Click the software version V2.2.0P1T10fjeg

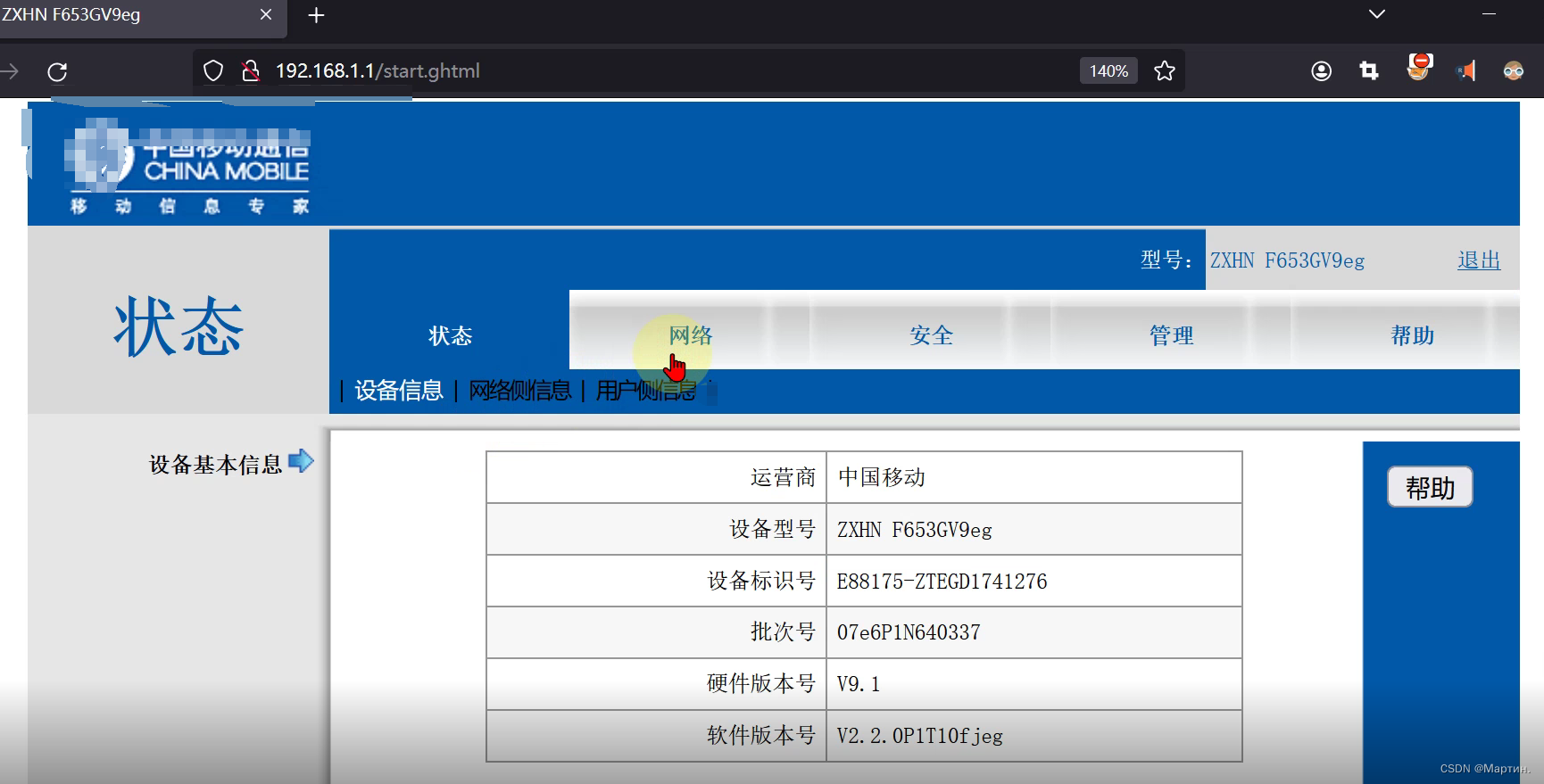coord(920,736)
